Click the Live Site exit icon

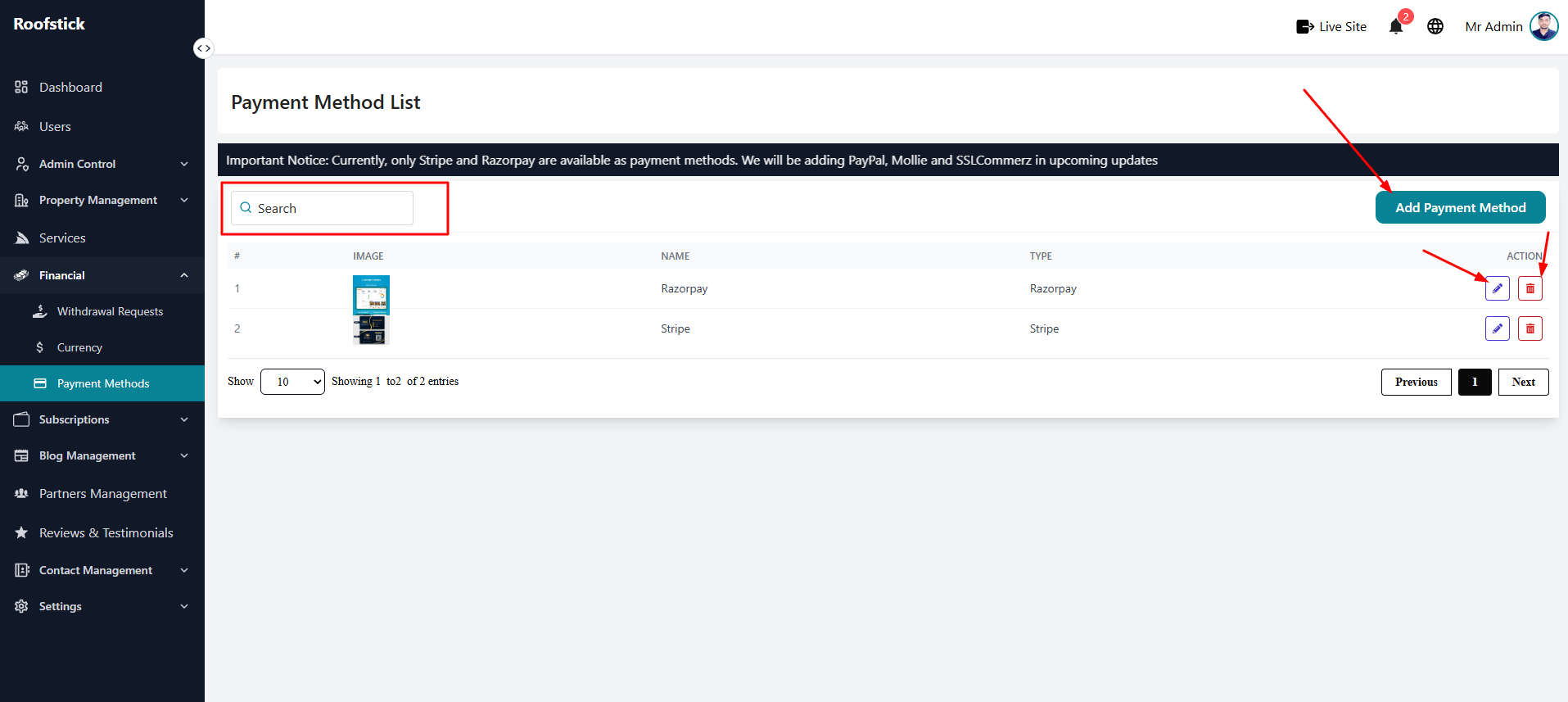1305,26
